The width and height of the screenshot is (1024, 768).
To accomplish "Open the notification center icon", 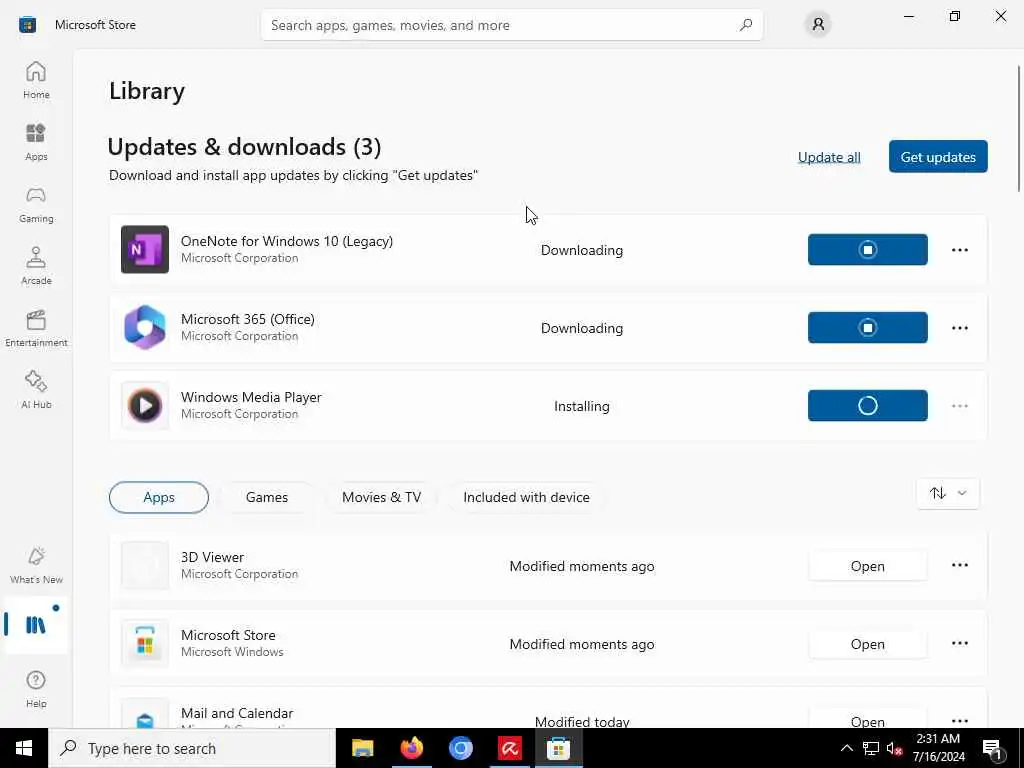I will tap(992, 748).
